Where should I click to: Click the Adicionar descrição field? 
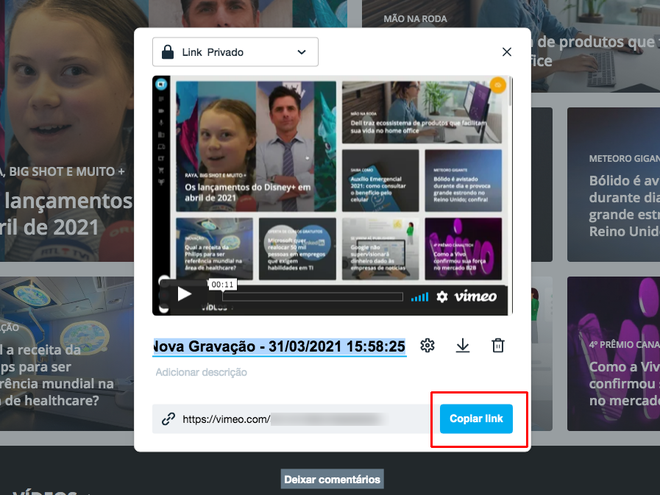click(x=201, y=372)
